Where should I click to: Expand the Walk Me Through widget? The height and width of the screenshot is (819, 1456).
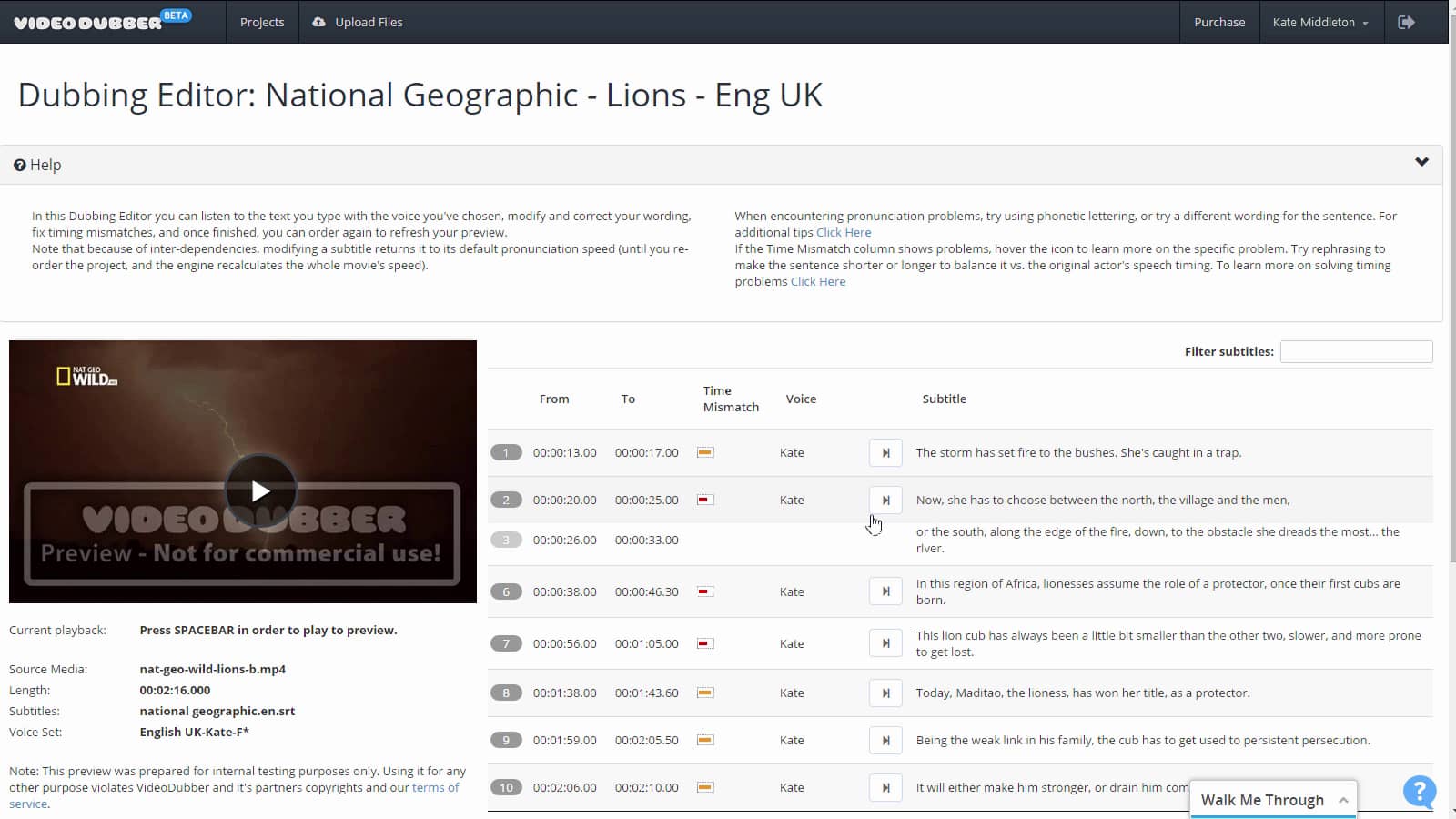1273,800
